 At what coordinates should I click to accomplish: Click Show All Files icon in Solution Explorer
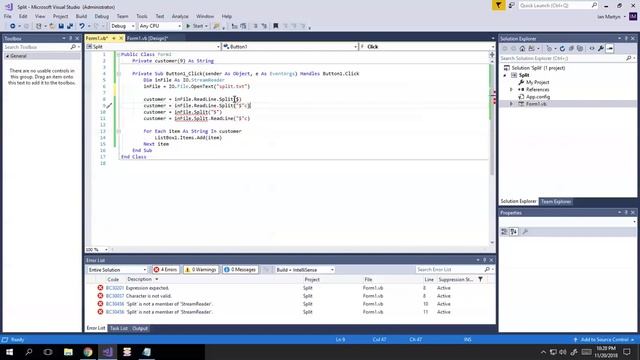(x=580, y=49)
